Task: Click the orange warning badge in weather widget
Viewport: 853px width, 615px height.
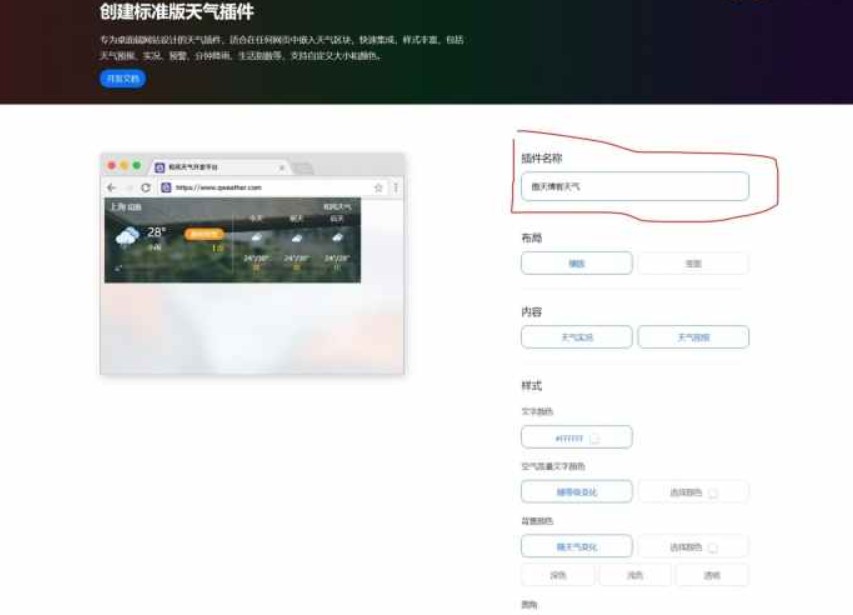Action: (x=203, y=234)
